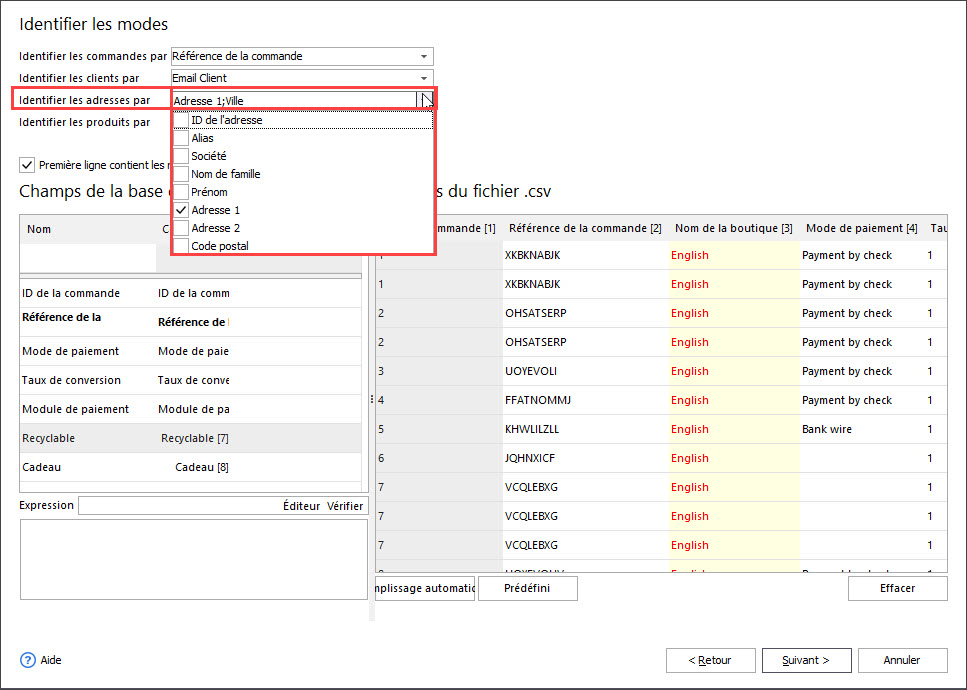Image resolution: width=967 pixels, height=690 pixels.
Task: Click the Aide help icon
Action: [x=28, y=660]
